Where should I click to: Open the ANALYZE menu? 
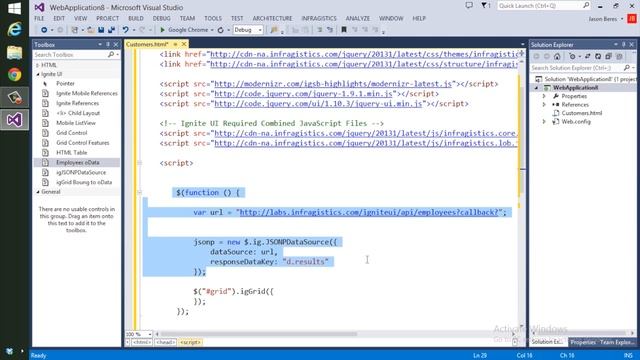point(358,18)
